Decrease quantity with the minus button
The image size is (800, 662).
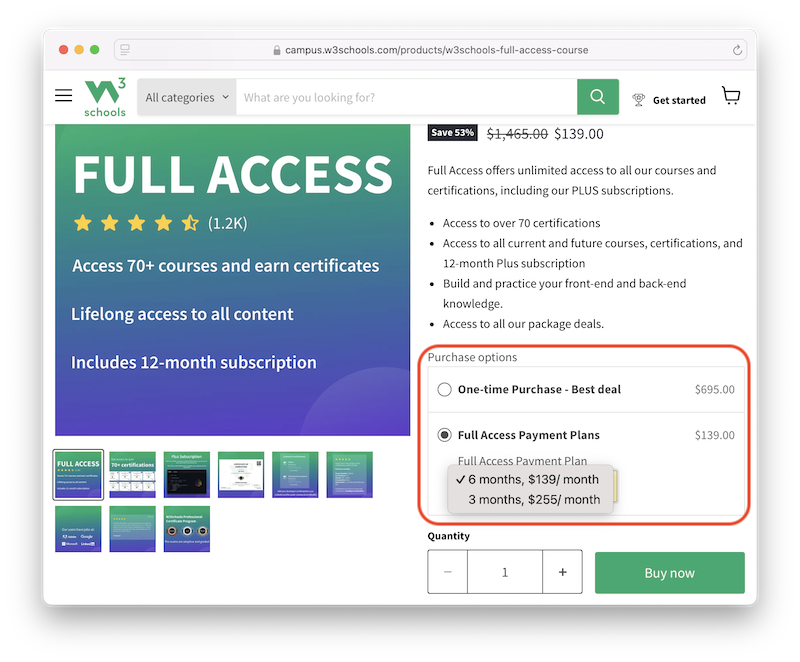click(x=447, y=572)
